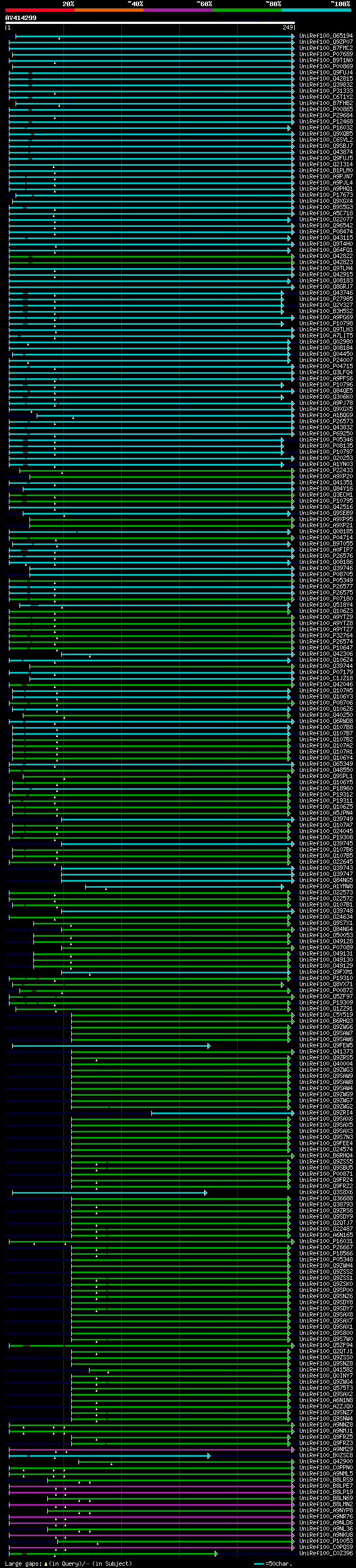Open hit UniRef100_Q39832

[326, 85]
